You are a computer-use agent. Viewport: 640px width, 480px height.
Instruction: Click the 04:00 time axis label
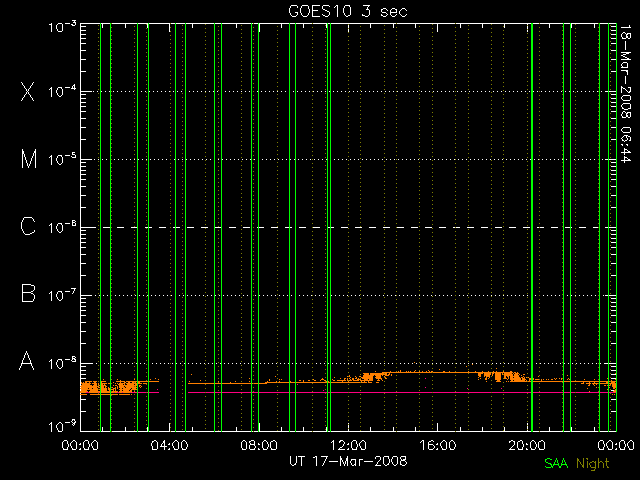click(x=169, y=445)
